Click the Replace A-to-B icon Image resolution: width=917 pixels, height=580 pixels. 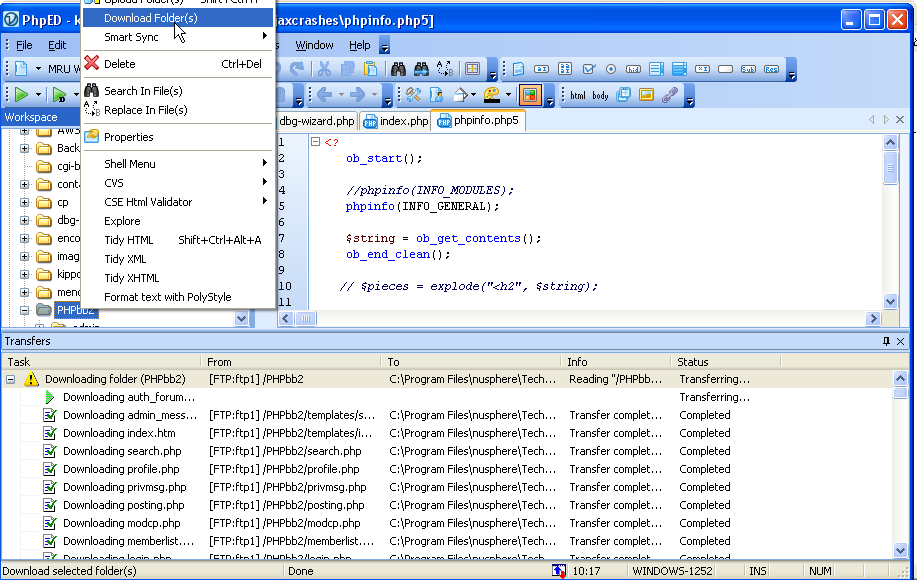pyautogui.click(x=444, y=69)
